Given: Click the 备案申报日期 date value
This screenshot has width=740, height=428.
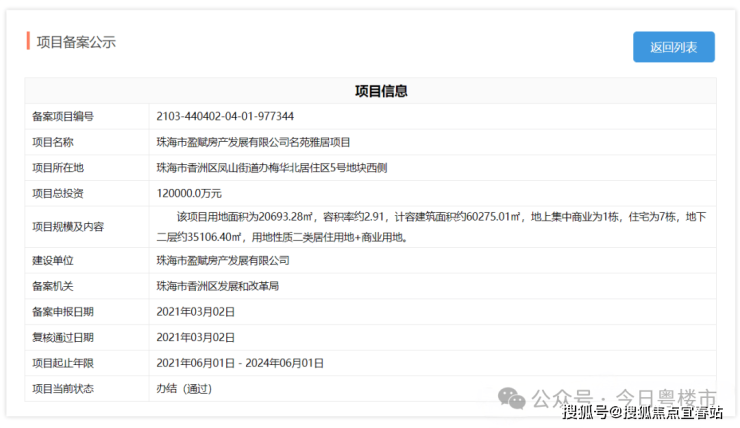Looking at the screenshot, I should point(196,312).
